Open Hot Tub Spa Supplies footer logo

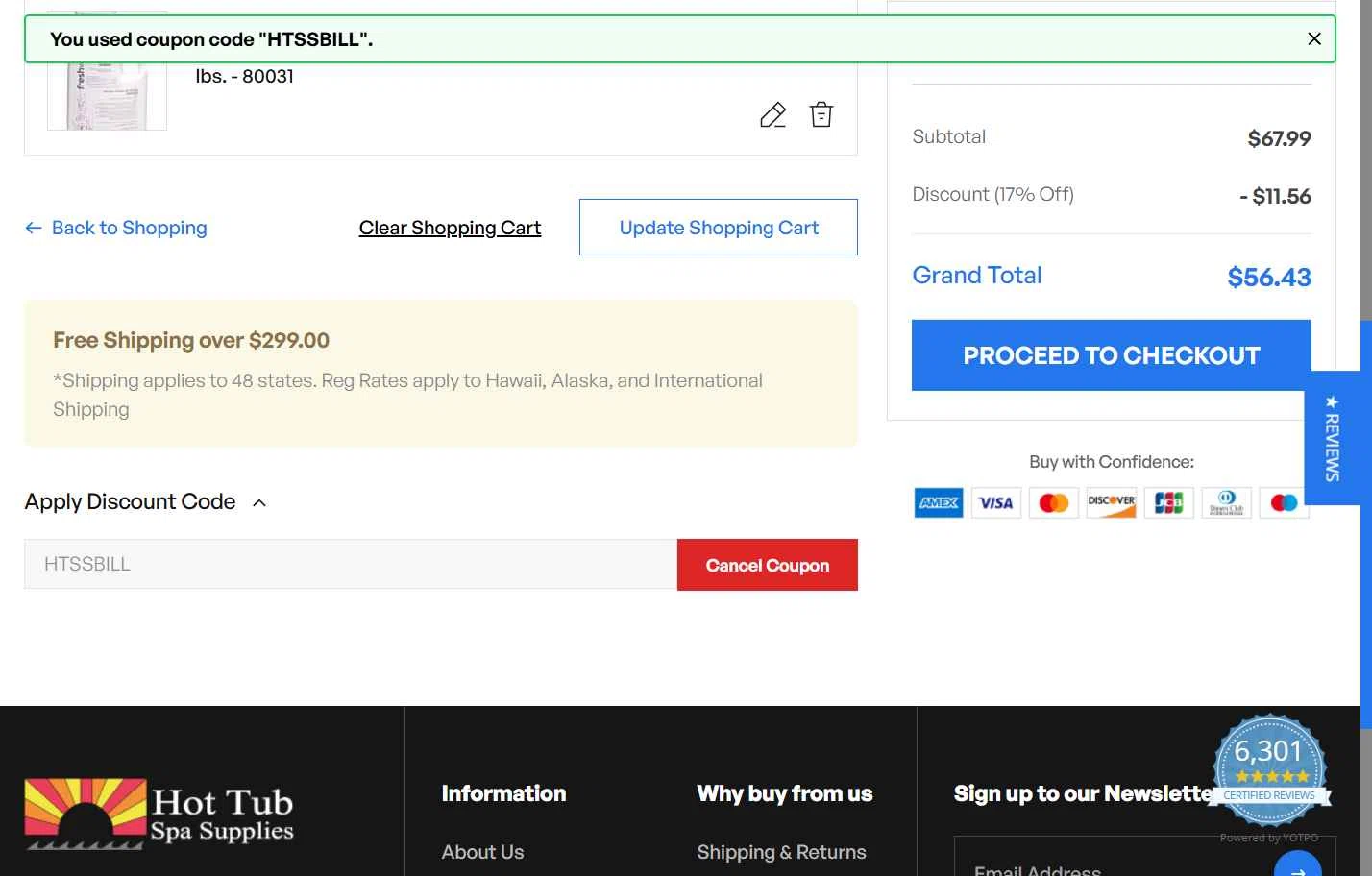[159, 814]
